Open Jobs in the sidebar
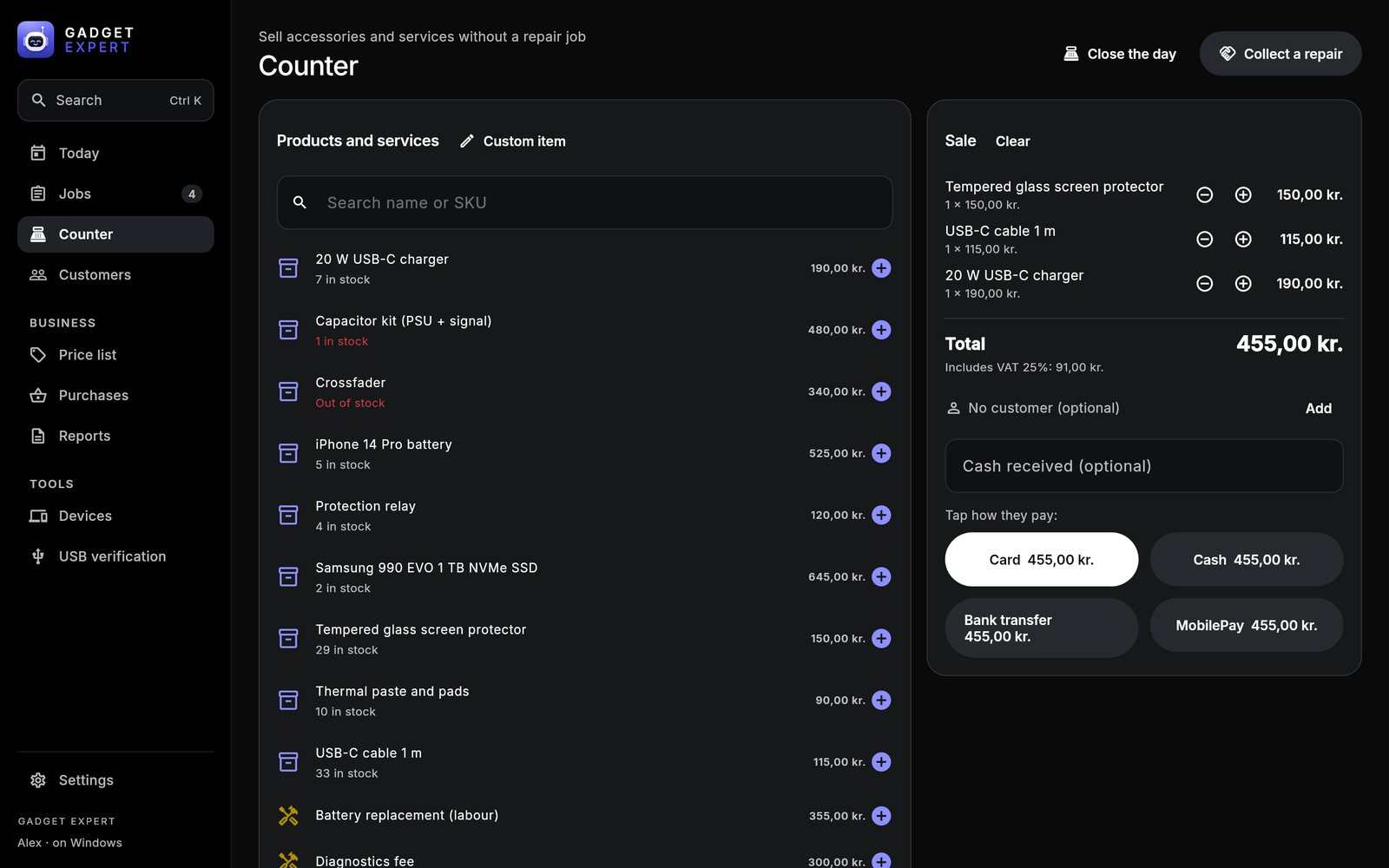1389x868 pixels. tap(115, 194)
